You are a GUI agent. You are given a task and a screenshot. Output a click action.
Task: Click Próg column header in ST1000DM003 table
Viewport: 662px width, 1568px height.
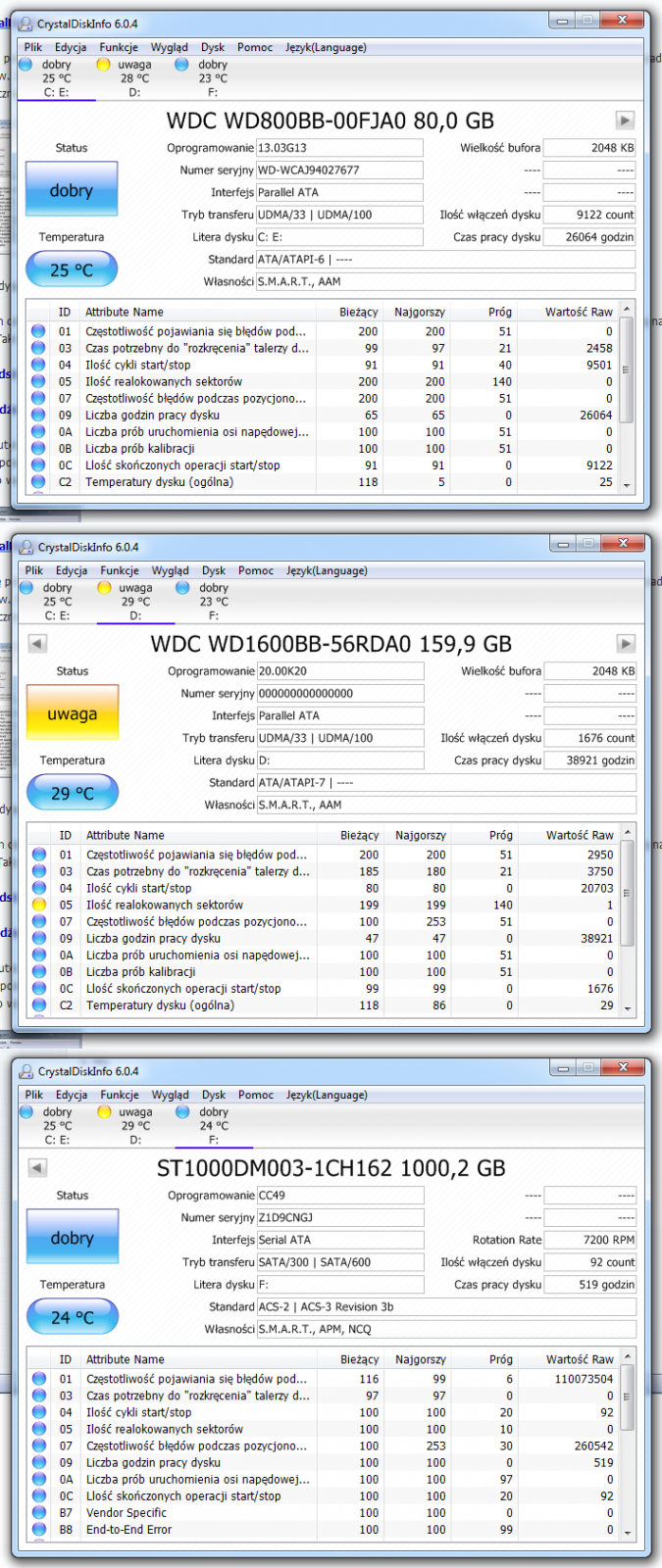point(484,1359)
